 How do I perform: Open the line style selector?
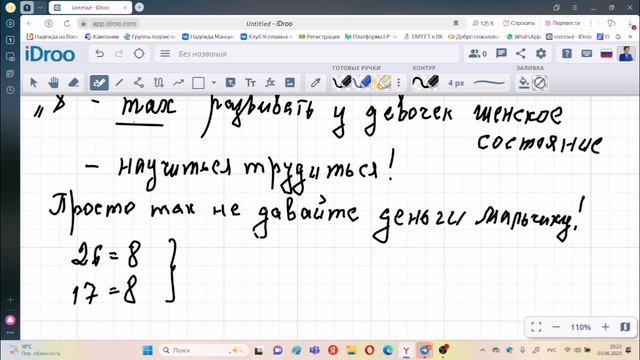pos(488,83)
